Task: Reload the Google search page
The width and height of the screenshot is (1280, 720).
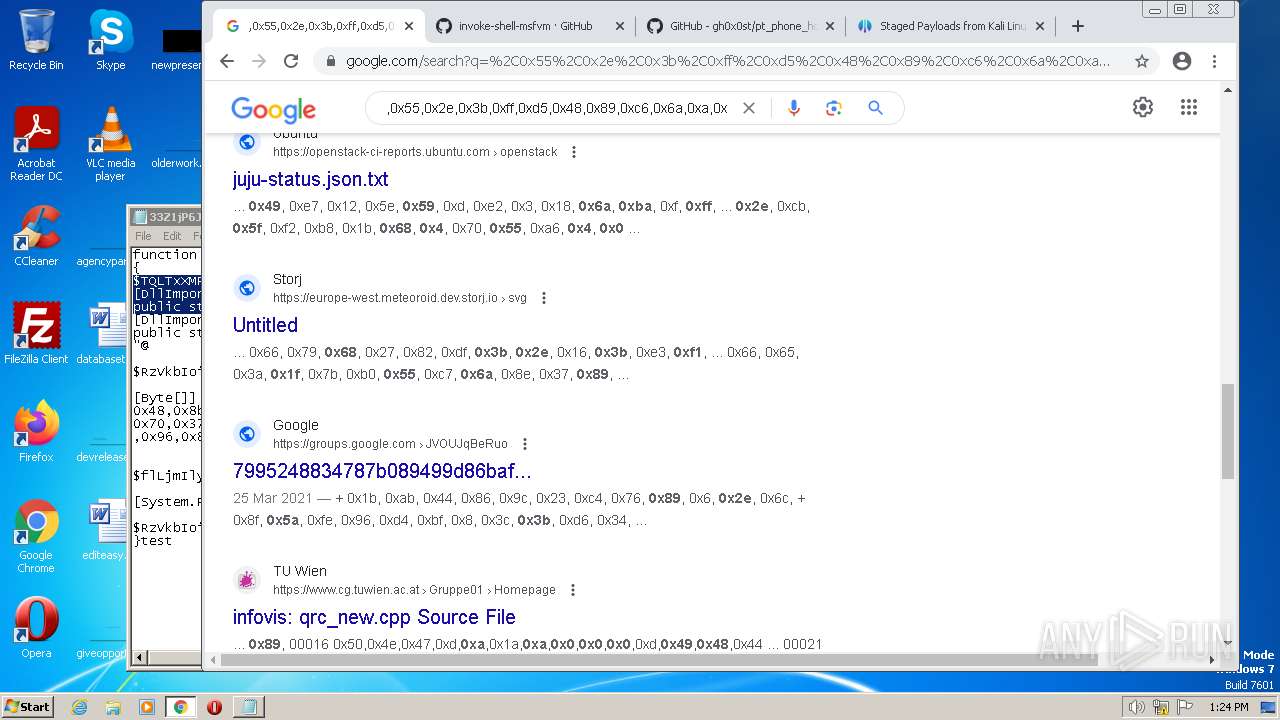Action: (x=291, y=61)
